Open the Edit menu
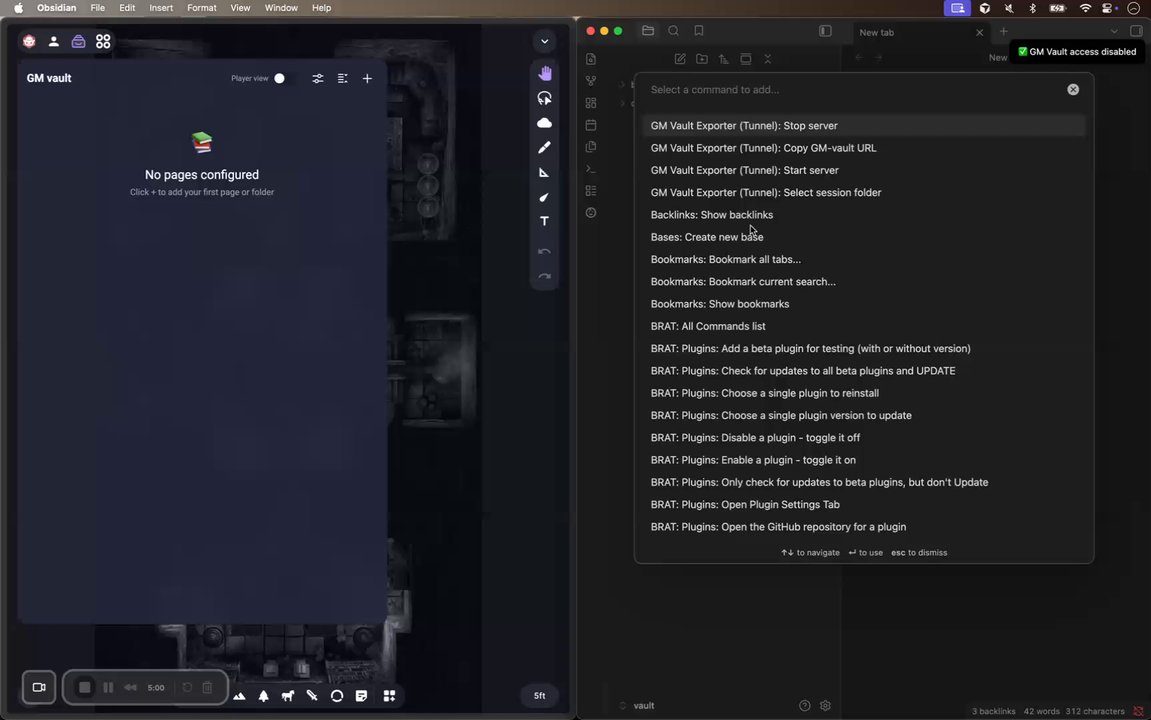 click(127, 8)
